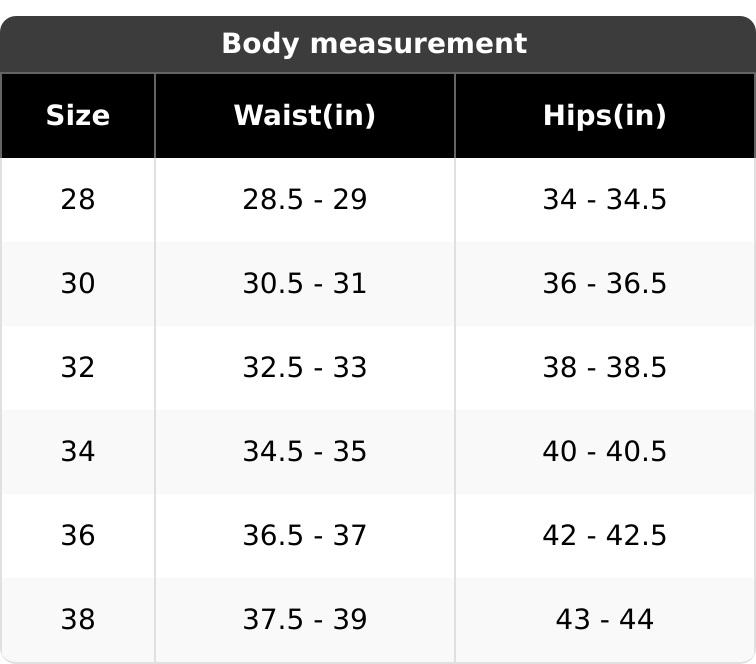
Task: Click hips value 36 - 36.5
Action: [604, 284]
